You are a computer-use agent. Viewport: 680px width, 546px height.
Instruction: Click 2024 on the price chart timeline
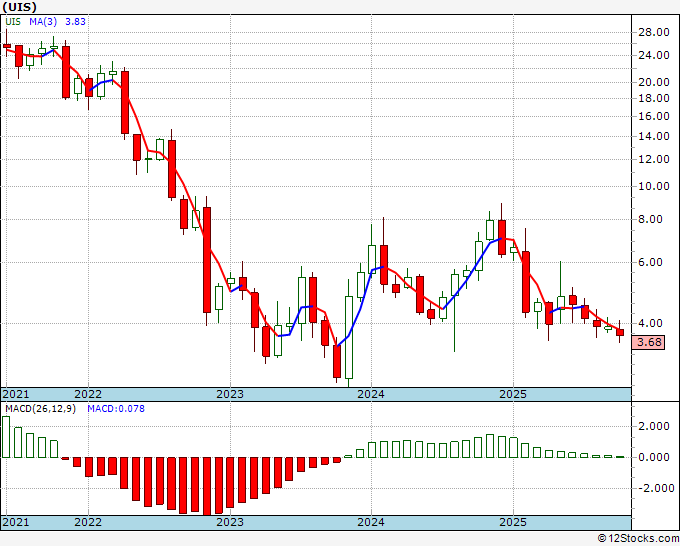tap(371, 394)
